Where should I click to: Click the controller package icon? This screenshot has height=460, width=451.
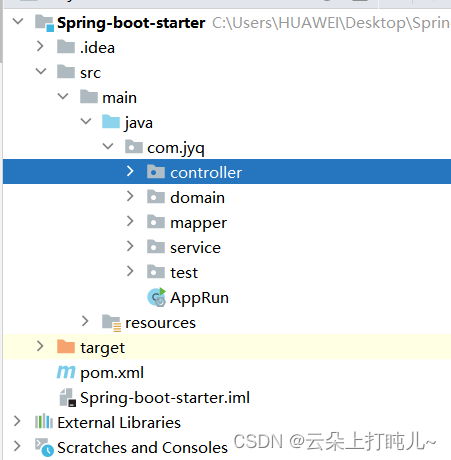coord(156,171)
